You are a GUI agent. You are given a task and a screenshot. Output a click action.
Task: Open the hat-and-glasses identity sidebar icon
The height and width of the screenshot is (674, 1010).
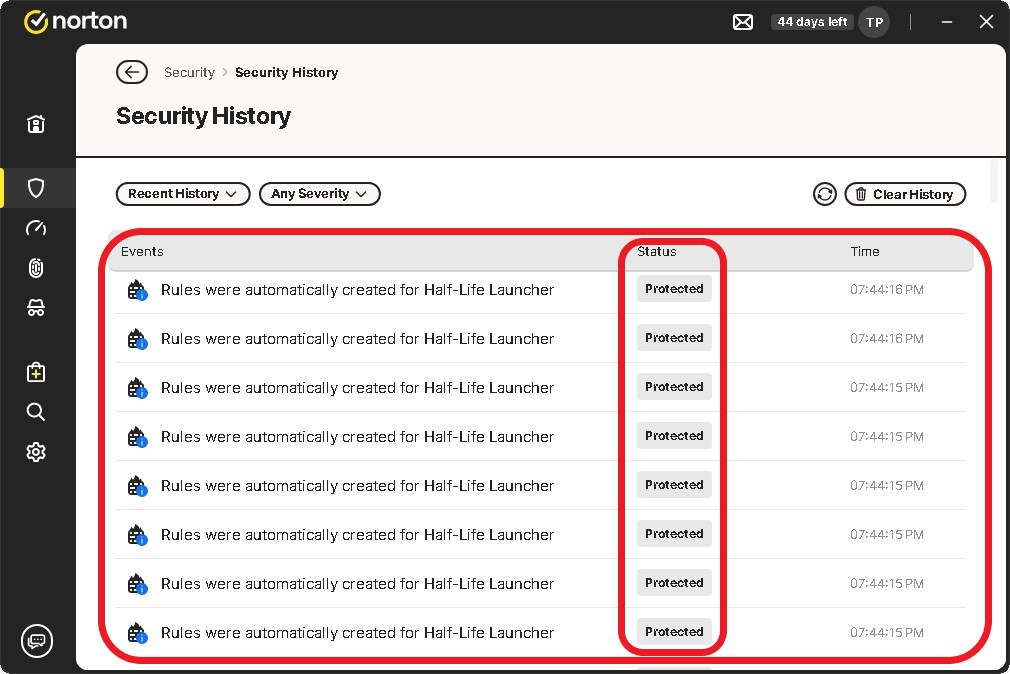(36, 308)
